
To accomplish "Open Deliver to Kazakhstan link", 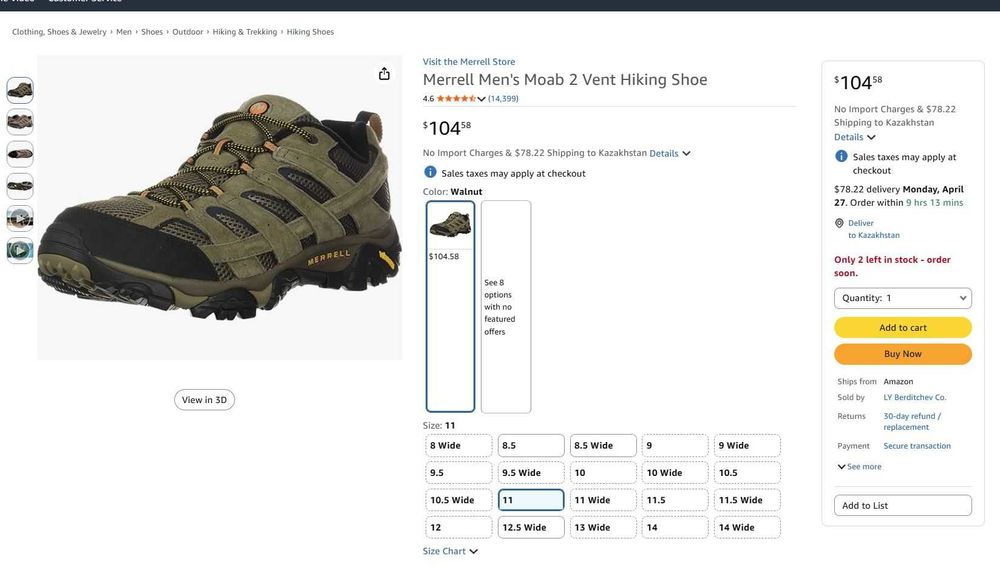I will tap(874, 229).
